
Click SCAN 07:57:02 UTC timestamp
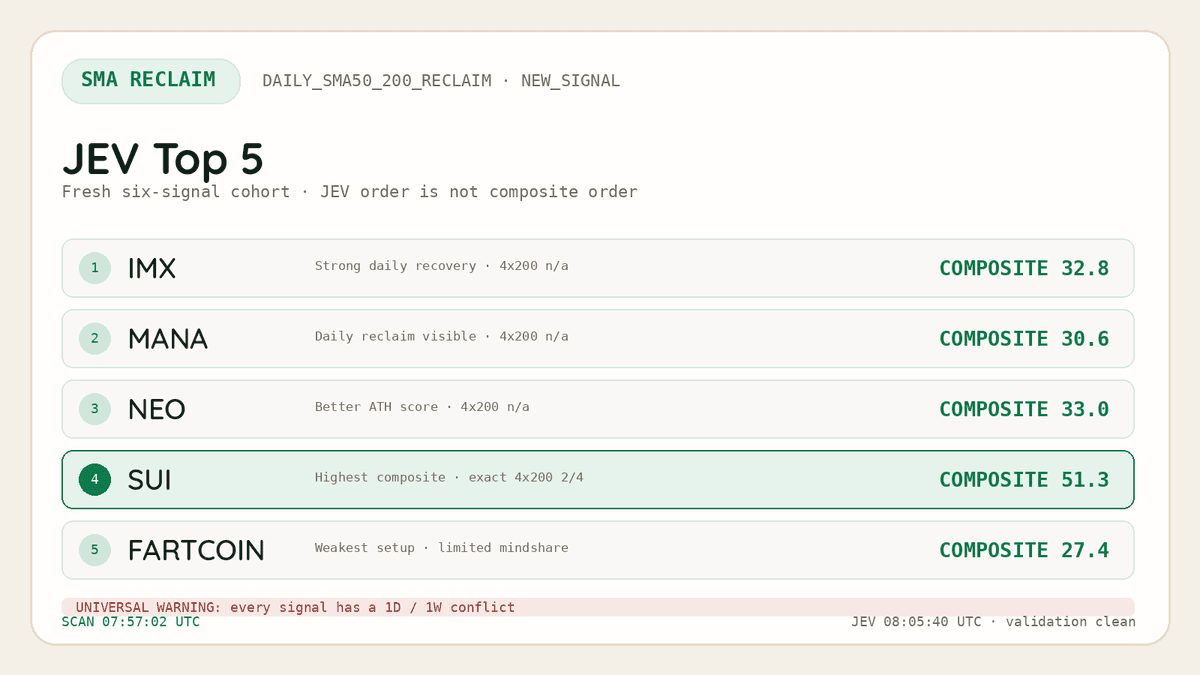pyautogui.click(x=131, y=622)
